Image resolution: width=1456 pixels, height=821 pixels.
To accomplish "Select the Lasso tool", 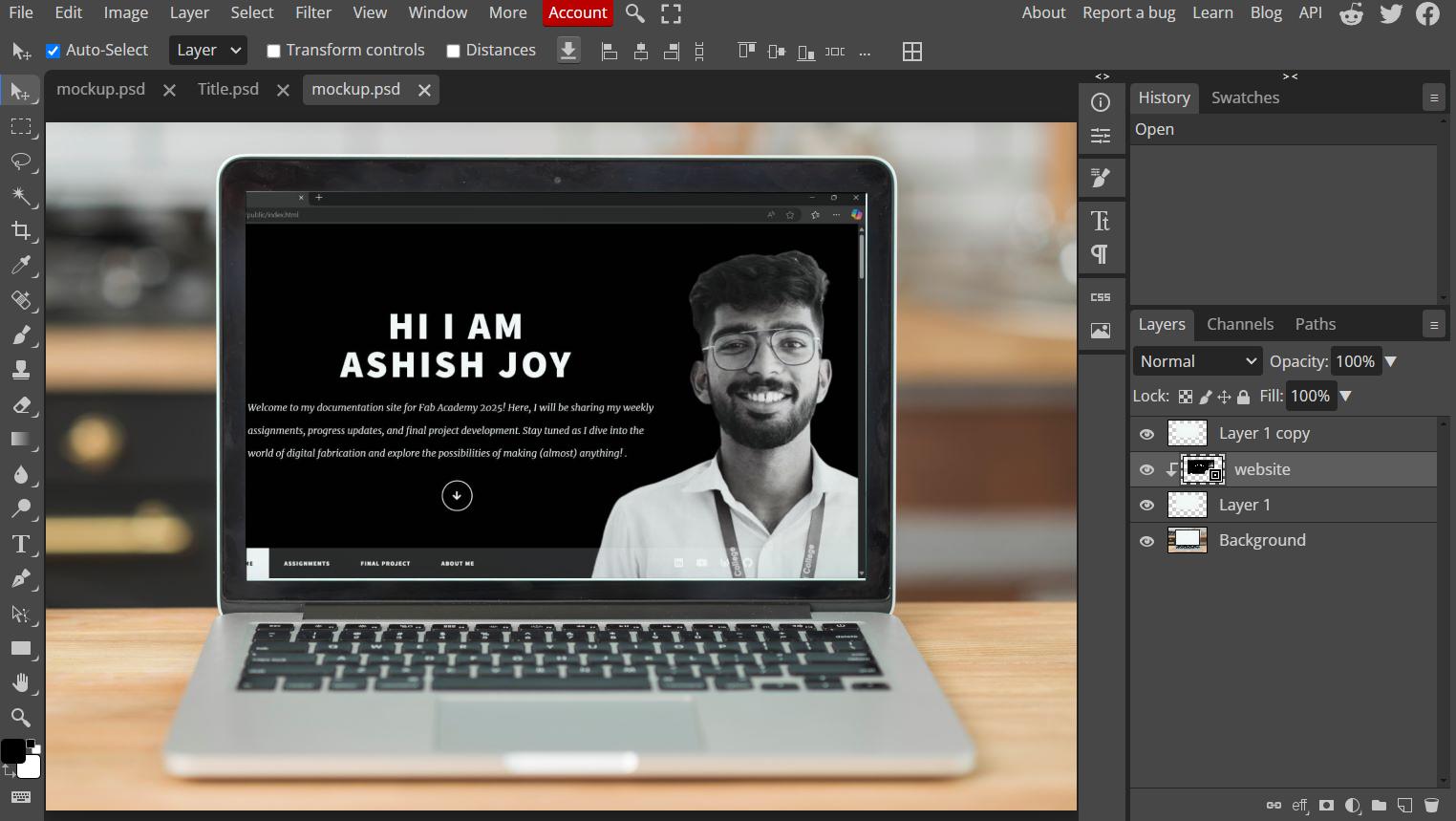I will coord(20,162).
